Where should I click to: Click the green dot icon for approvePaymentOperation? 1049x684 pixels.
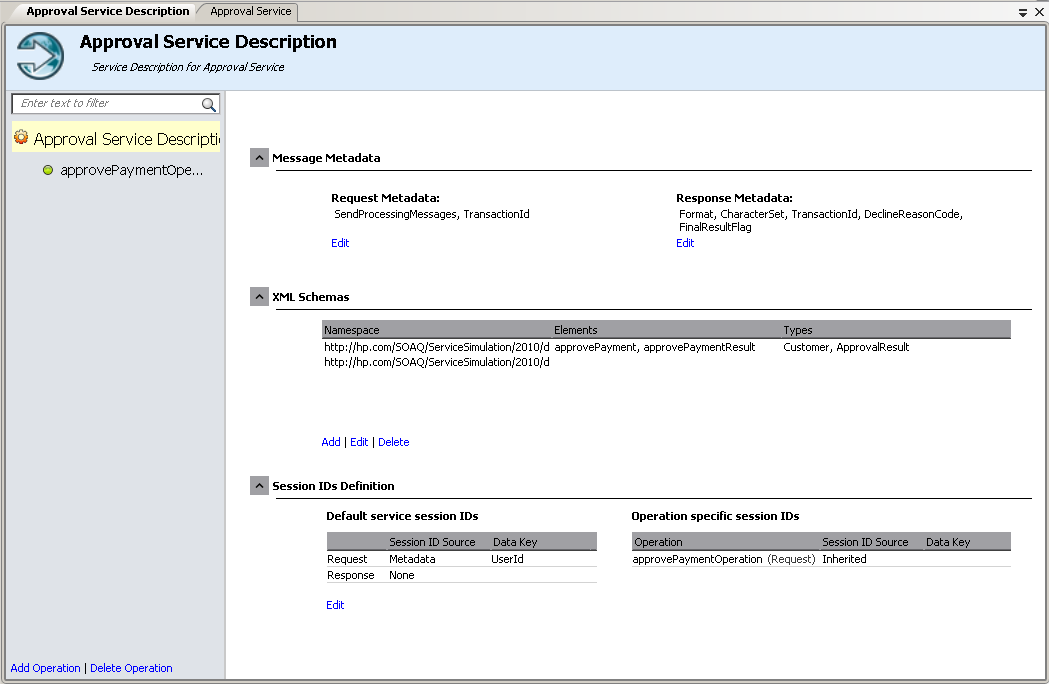(x=48, y=171)
